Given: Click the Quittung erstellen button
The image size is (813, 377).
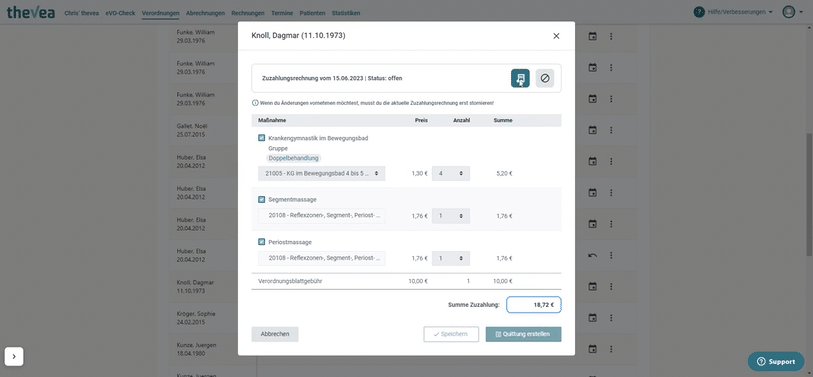Looking at the screenshot, I should [x=523, y=334].
